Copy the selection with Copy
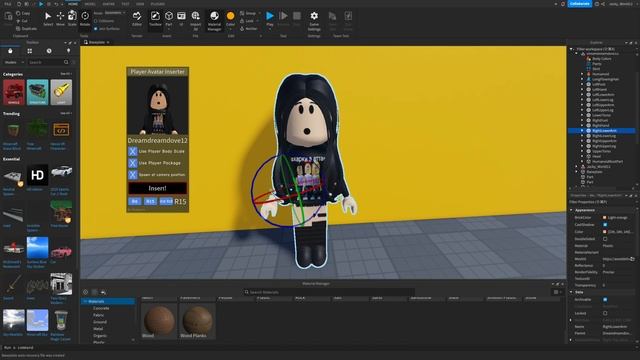 coord(23,13)
